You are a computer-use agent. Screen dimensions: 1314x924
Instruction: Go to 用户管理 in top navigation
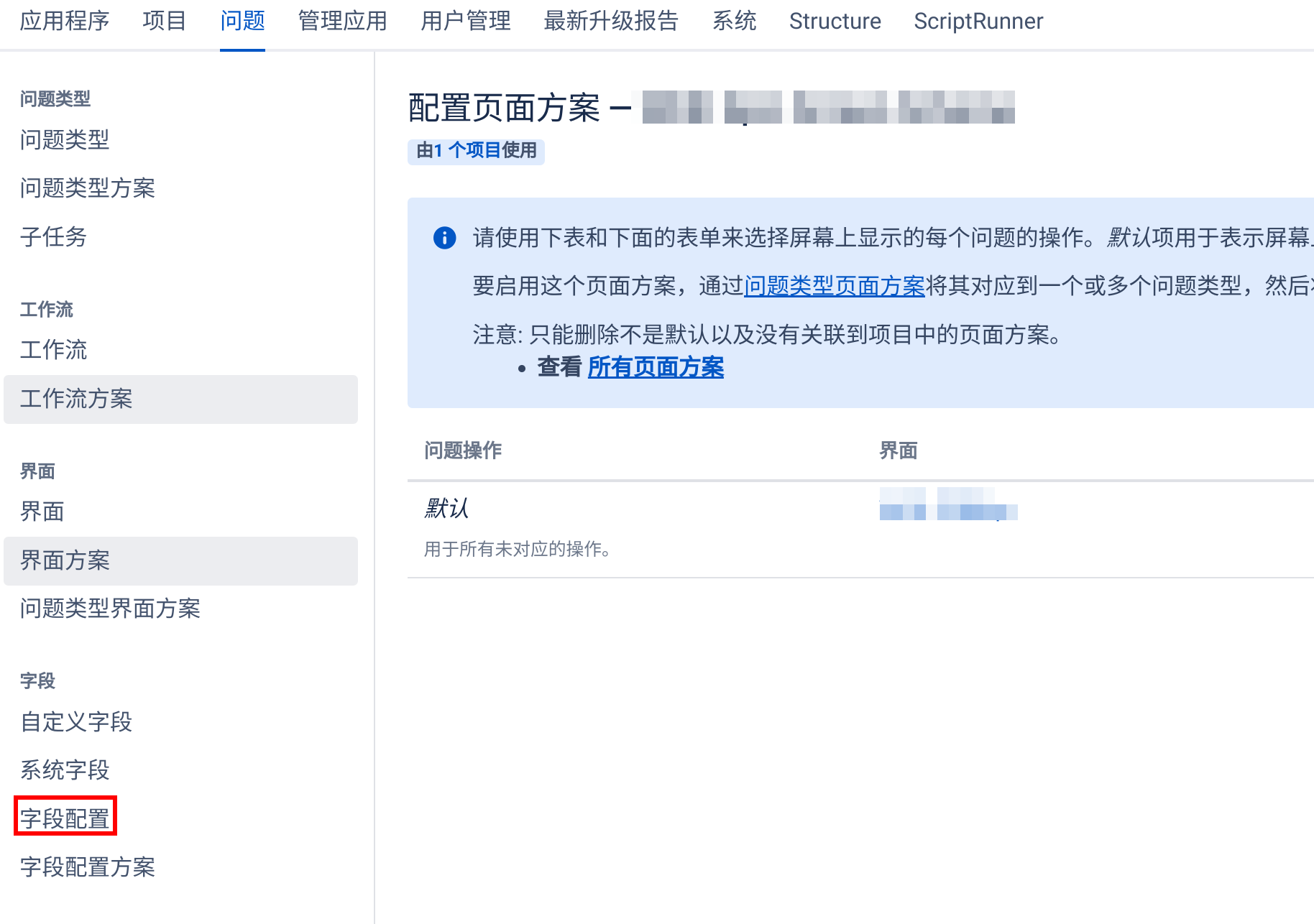466,21
